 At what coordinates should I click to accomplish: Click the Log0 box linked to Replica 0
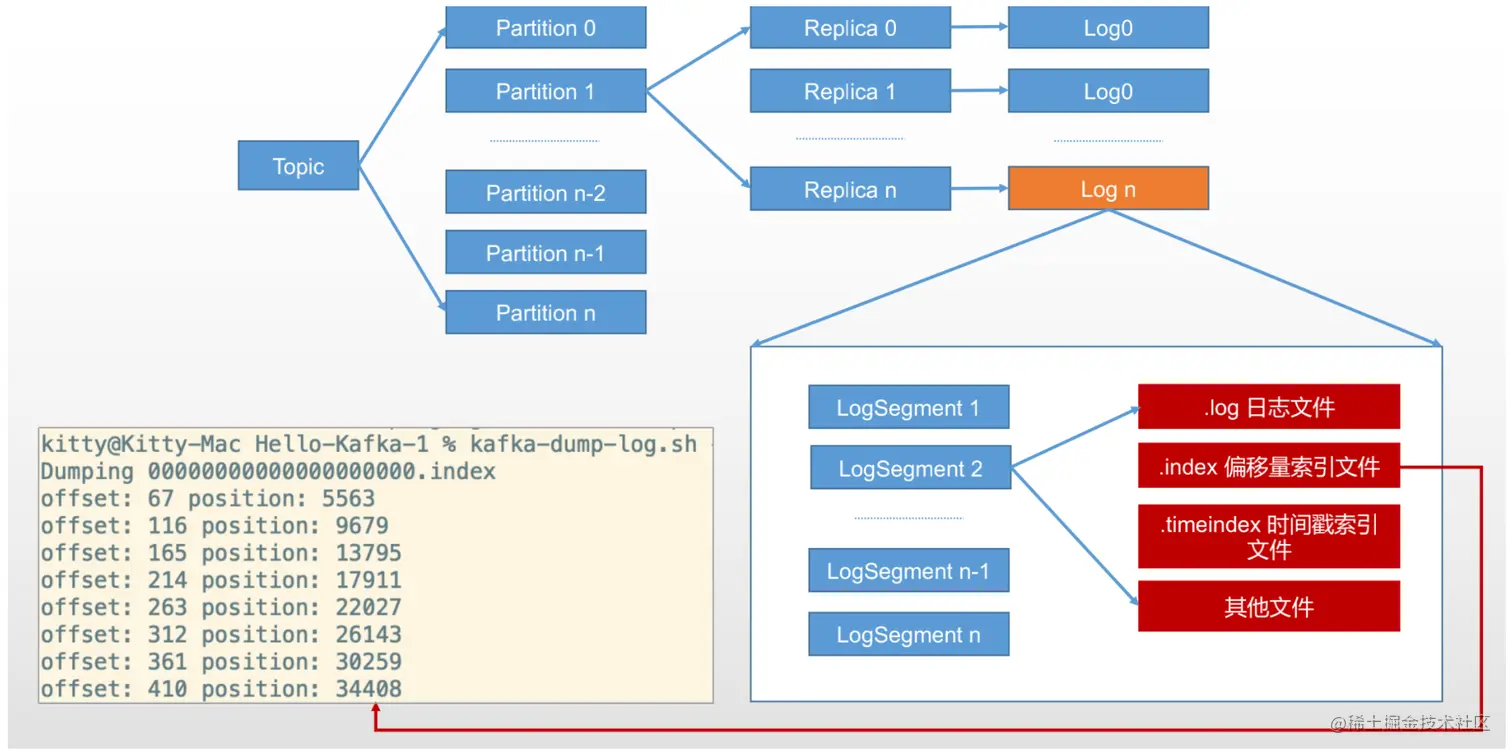1108,28
